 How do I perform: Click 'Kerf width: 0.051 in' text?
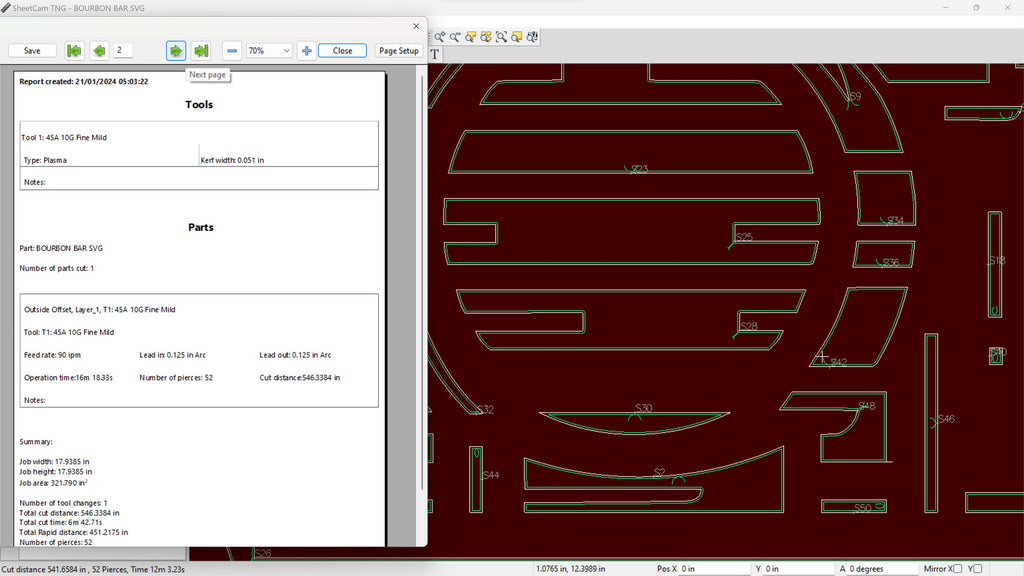click(232, 160)
